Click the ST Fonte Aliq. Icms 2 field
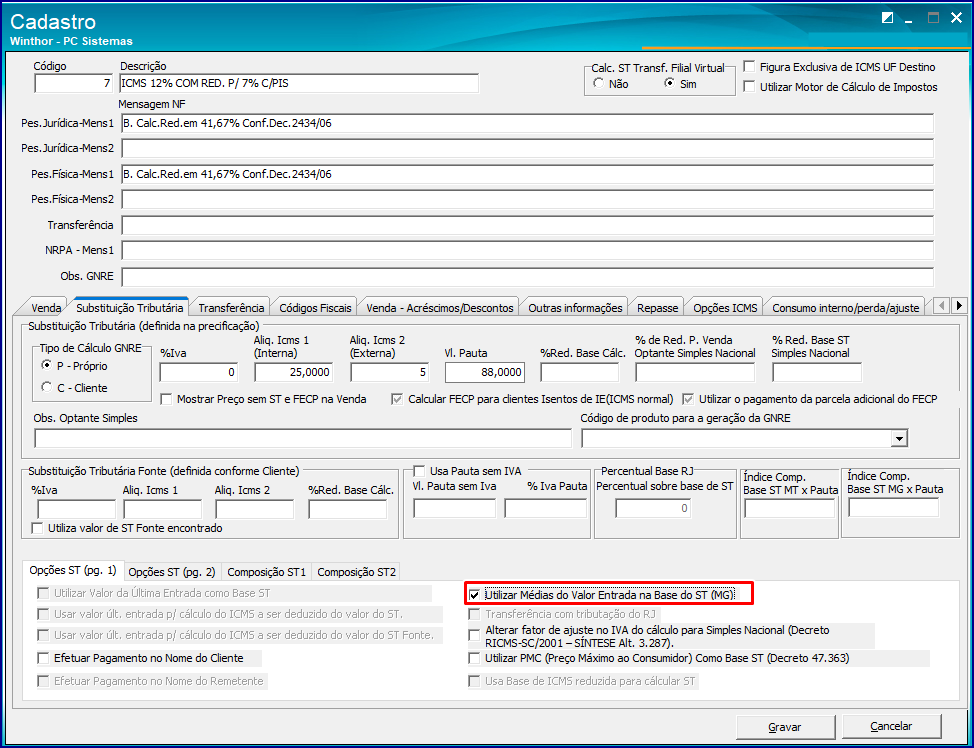Screen dimensions: 974x748 (x=255, y=509)
